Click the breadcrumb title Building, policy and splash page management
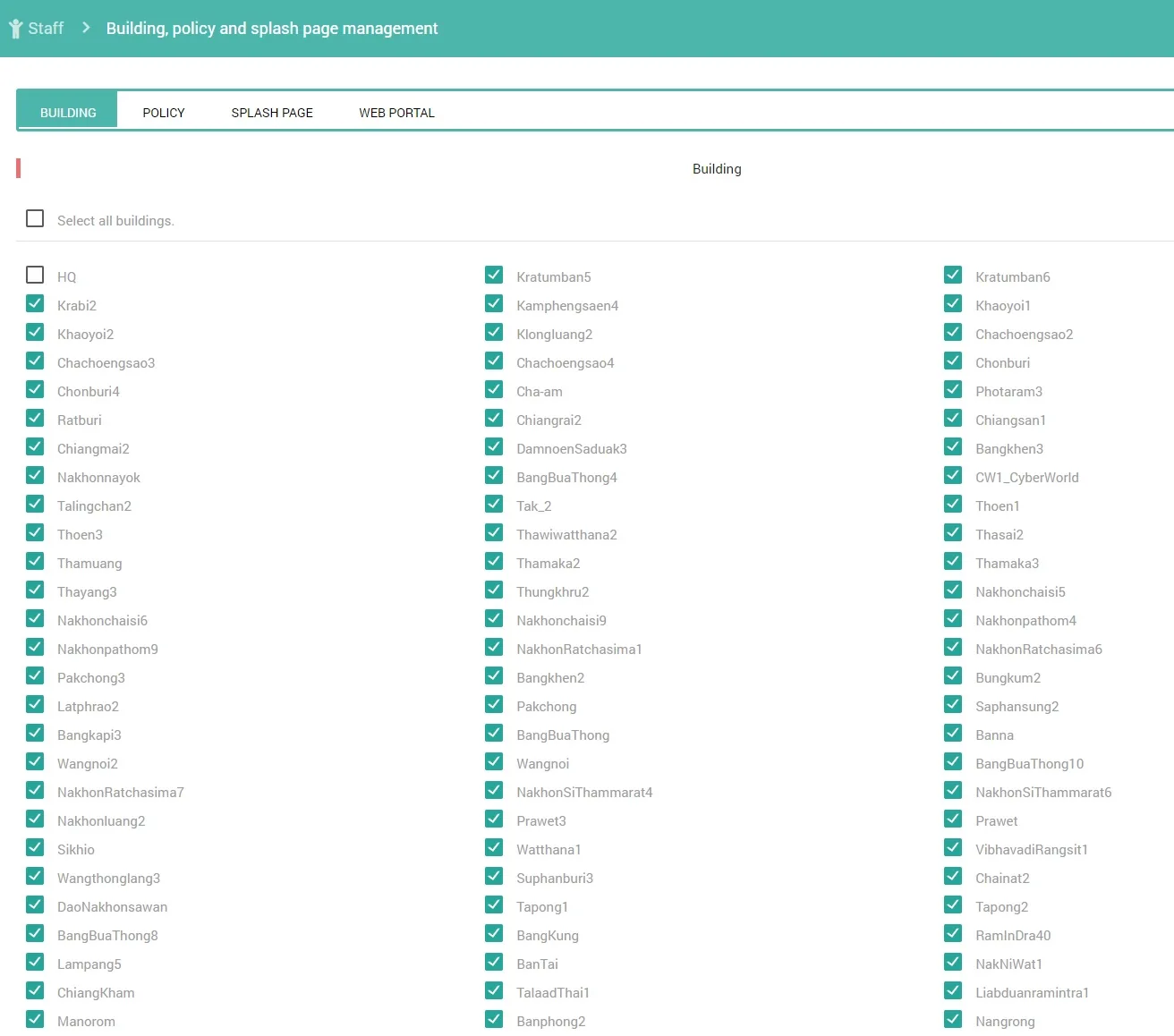The image size is (1174, 1036). (272, 29)
